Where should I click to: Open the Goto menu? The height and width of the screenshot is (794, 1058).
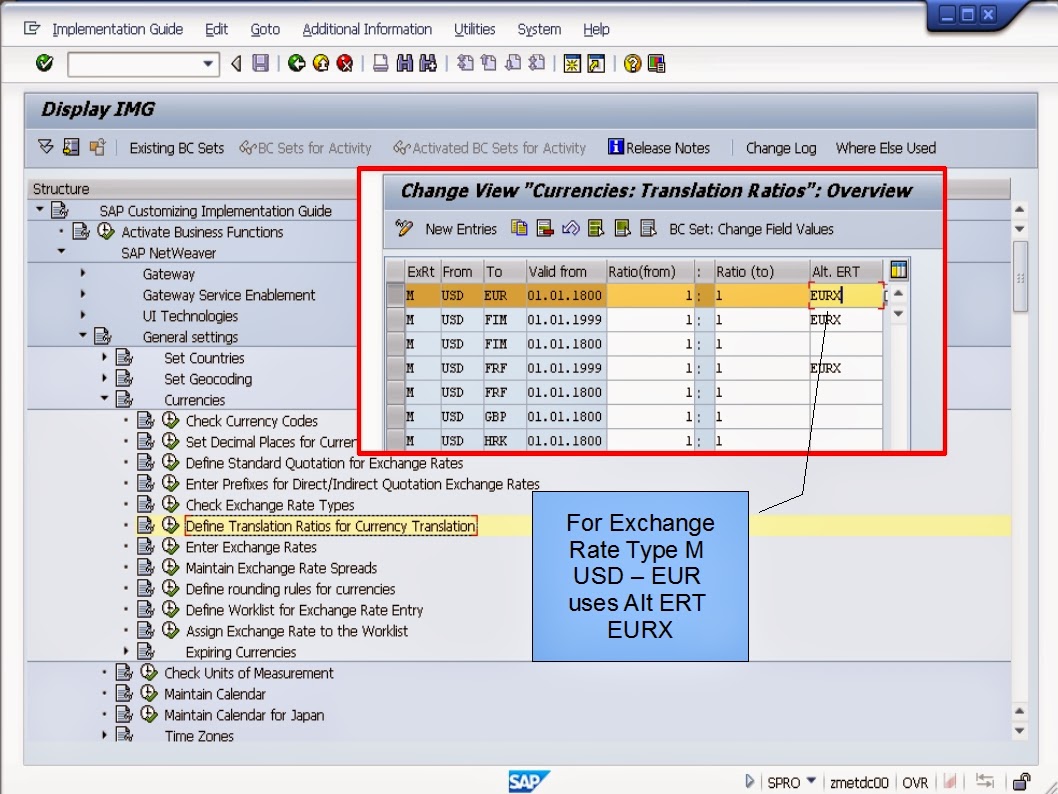265,30
